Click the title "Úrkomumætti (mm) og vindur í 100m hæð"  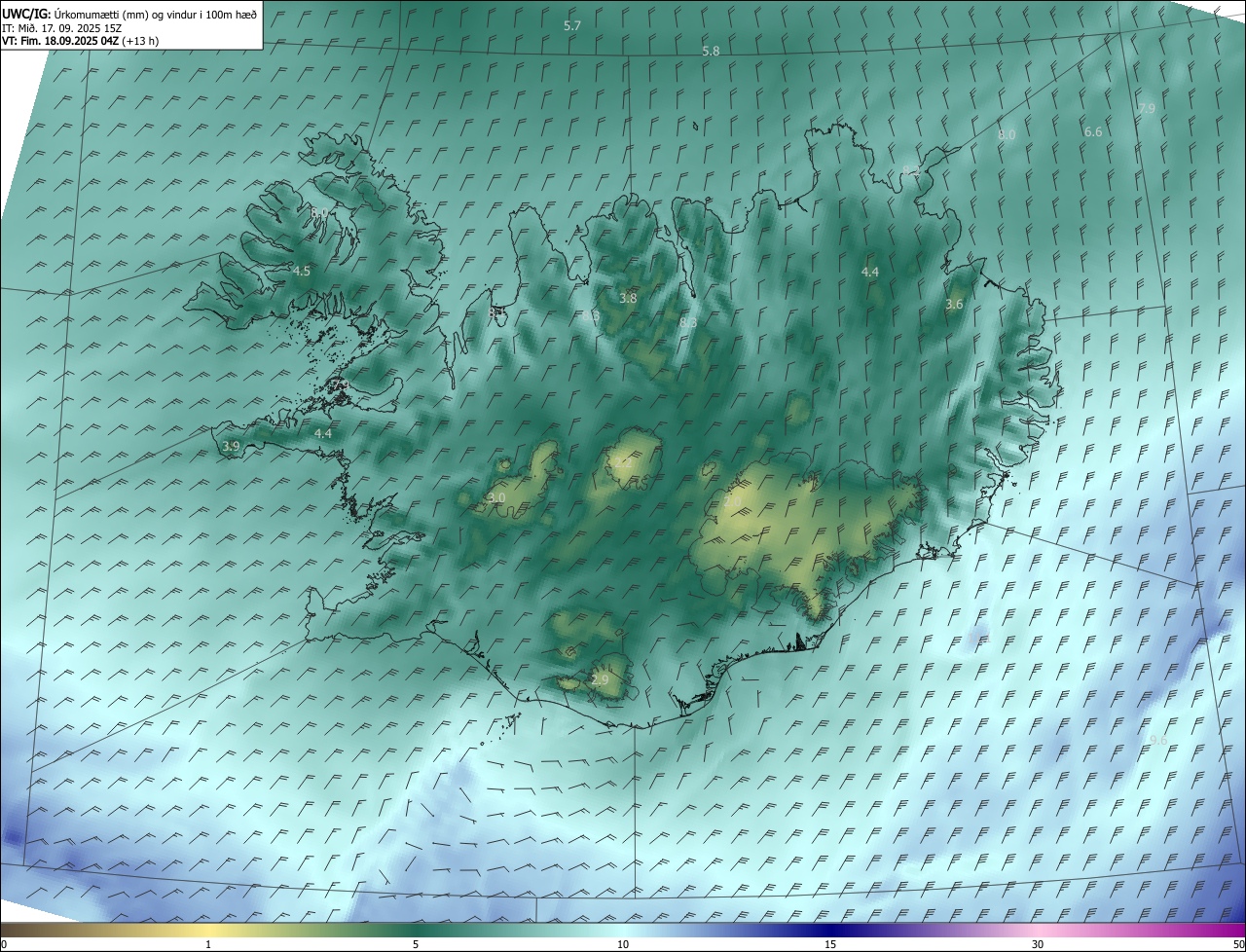tap(156, 14)
